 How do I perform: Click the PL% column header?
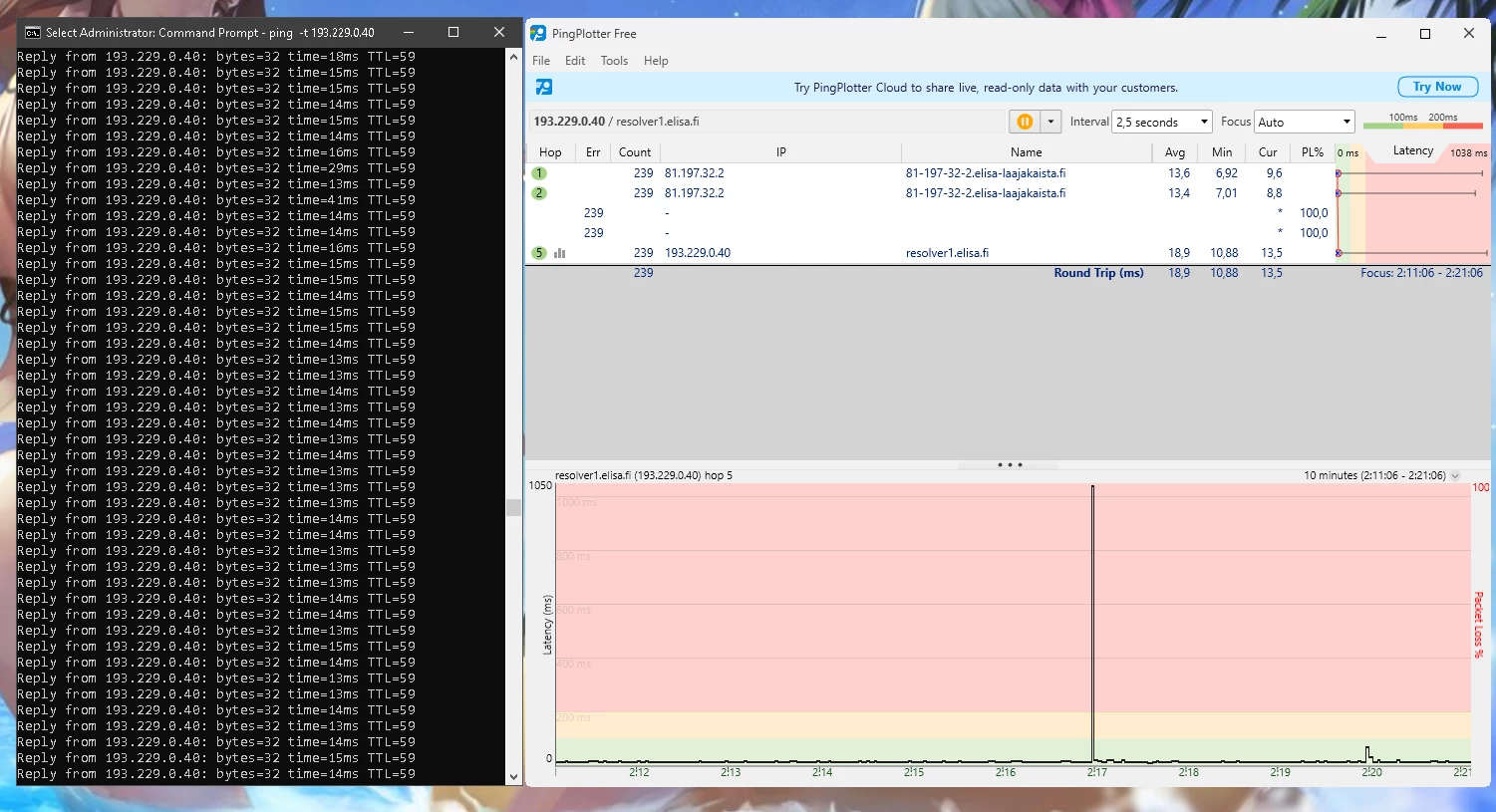coord(1313,152)
